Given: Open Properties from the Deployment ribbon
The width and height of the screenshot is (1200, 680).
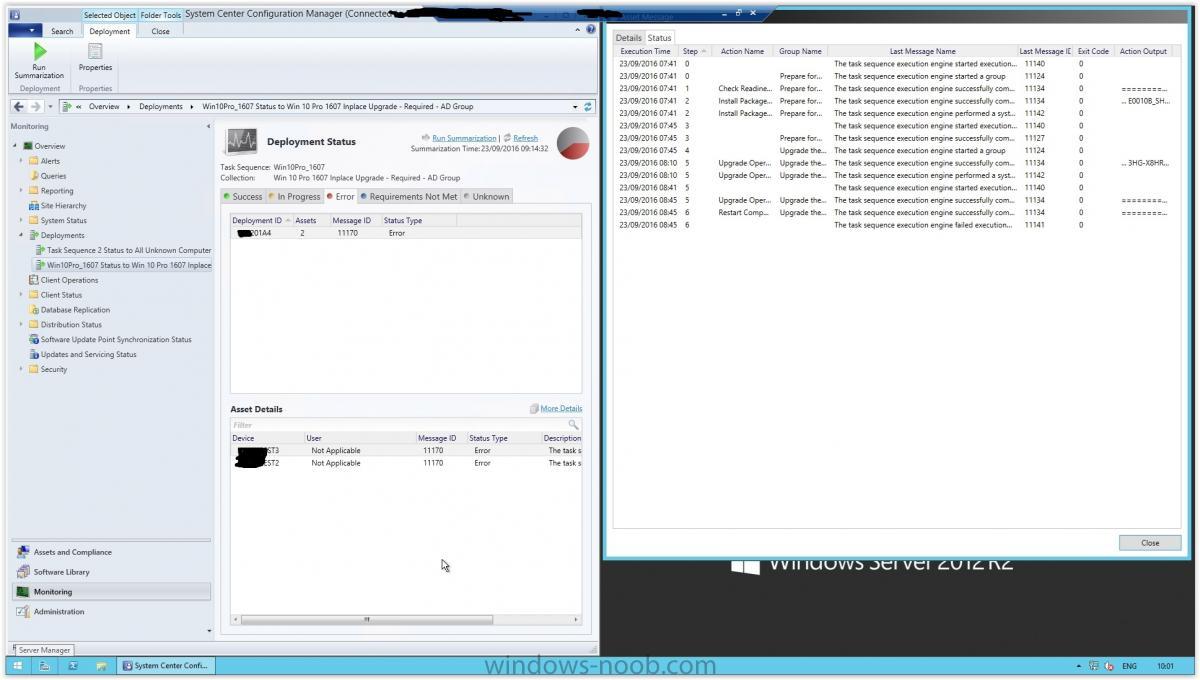Looking at the screenshot, I should [95, 57].
